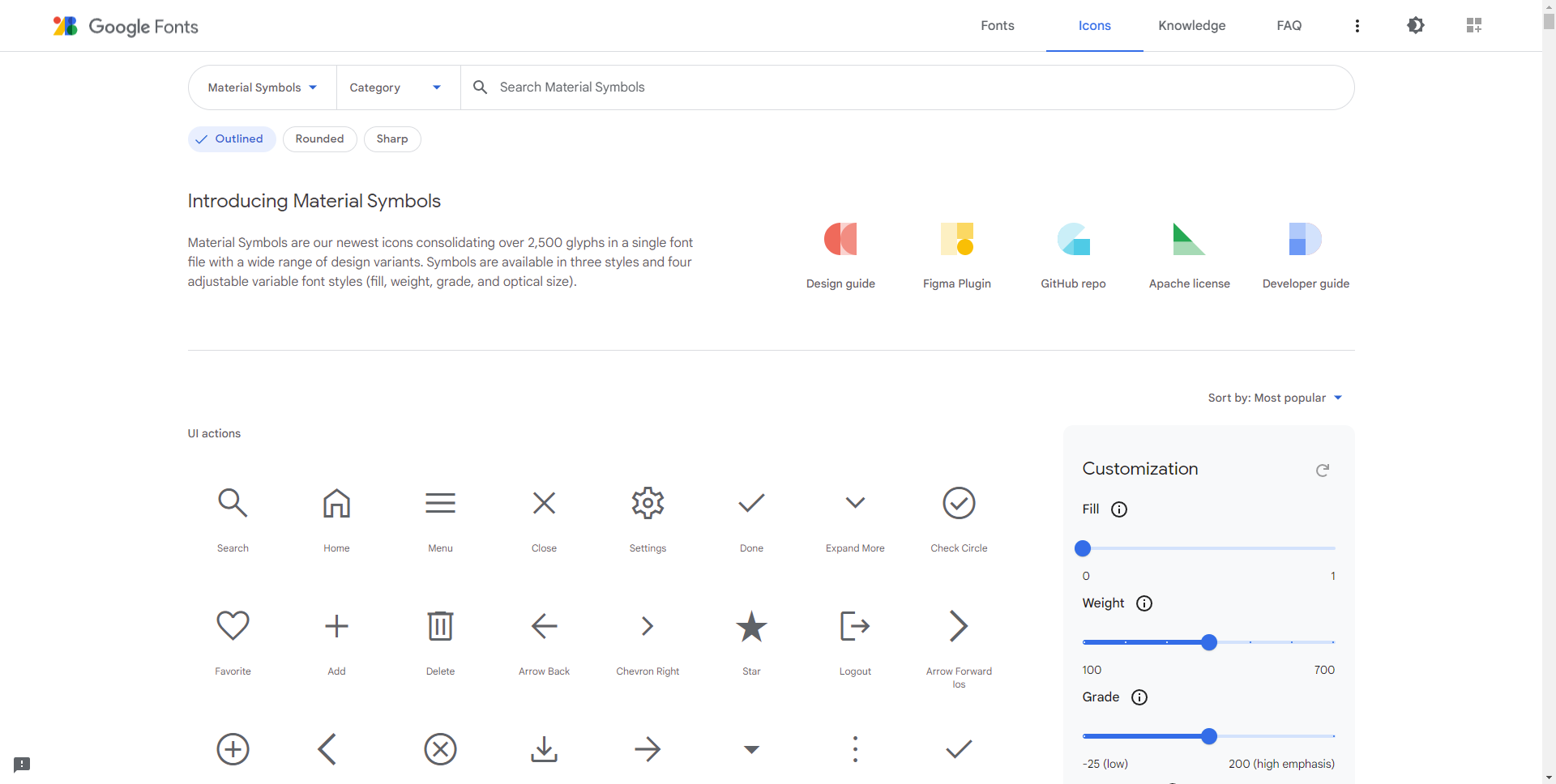Select the circled plus icon
1556x784 pixels.
(233, 749)
